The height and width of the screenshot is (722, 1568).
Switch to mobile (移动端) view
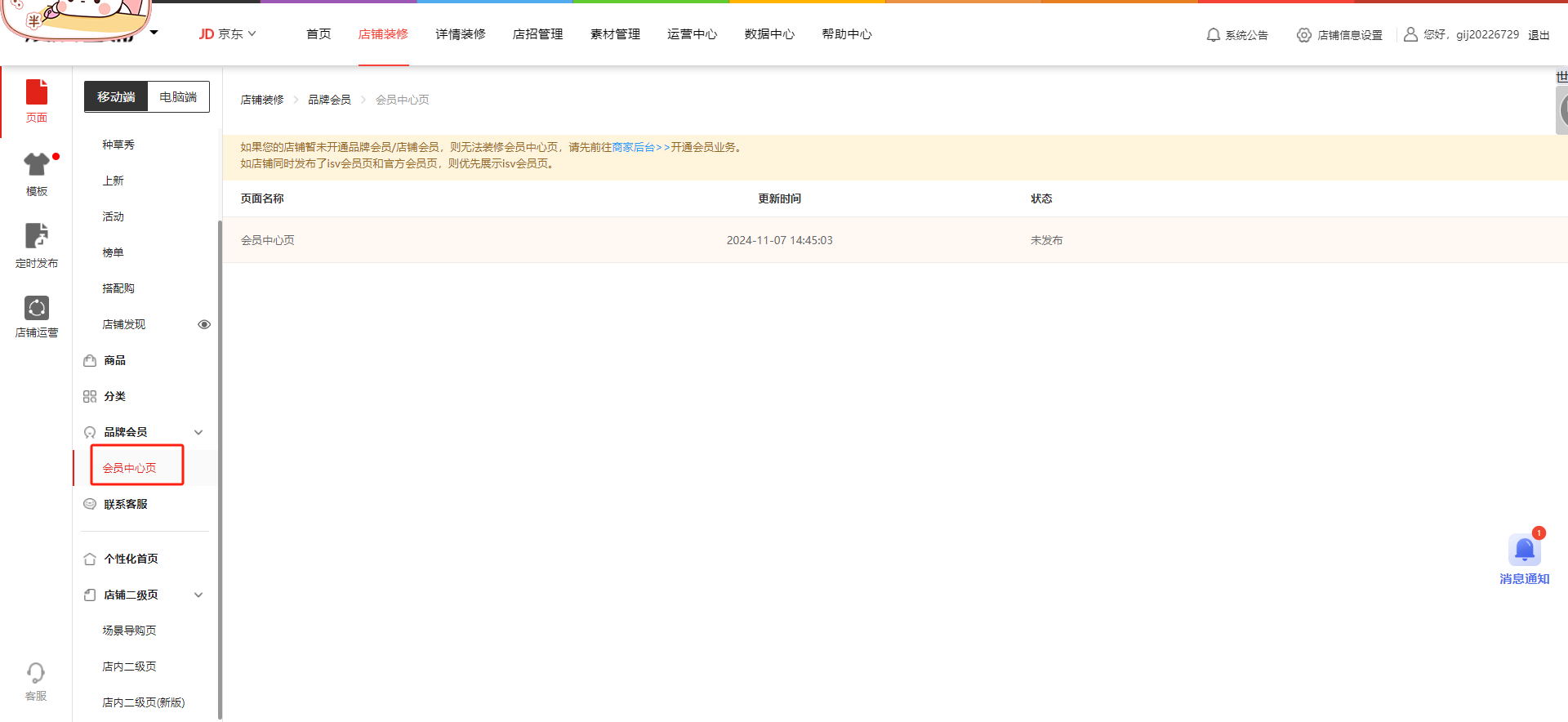coord(116,96)
